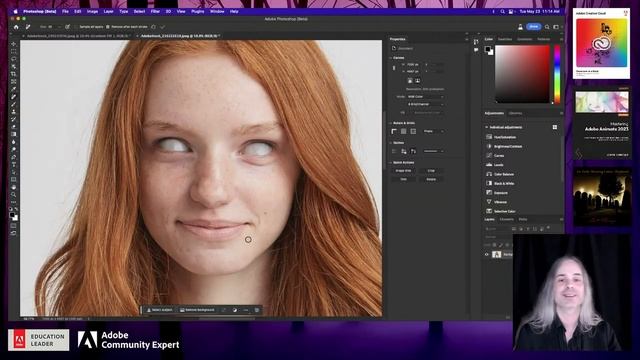The width and height of the screenshot is (640, 360).
Task: Click the Image Size quick action
Action: point(404,171)
